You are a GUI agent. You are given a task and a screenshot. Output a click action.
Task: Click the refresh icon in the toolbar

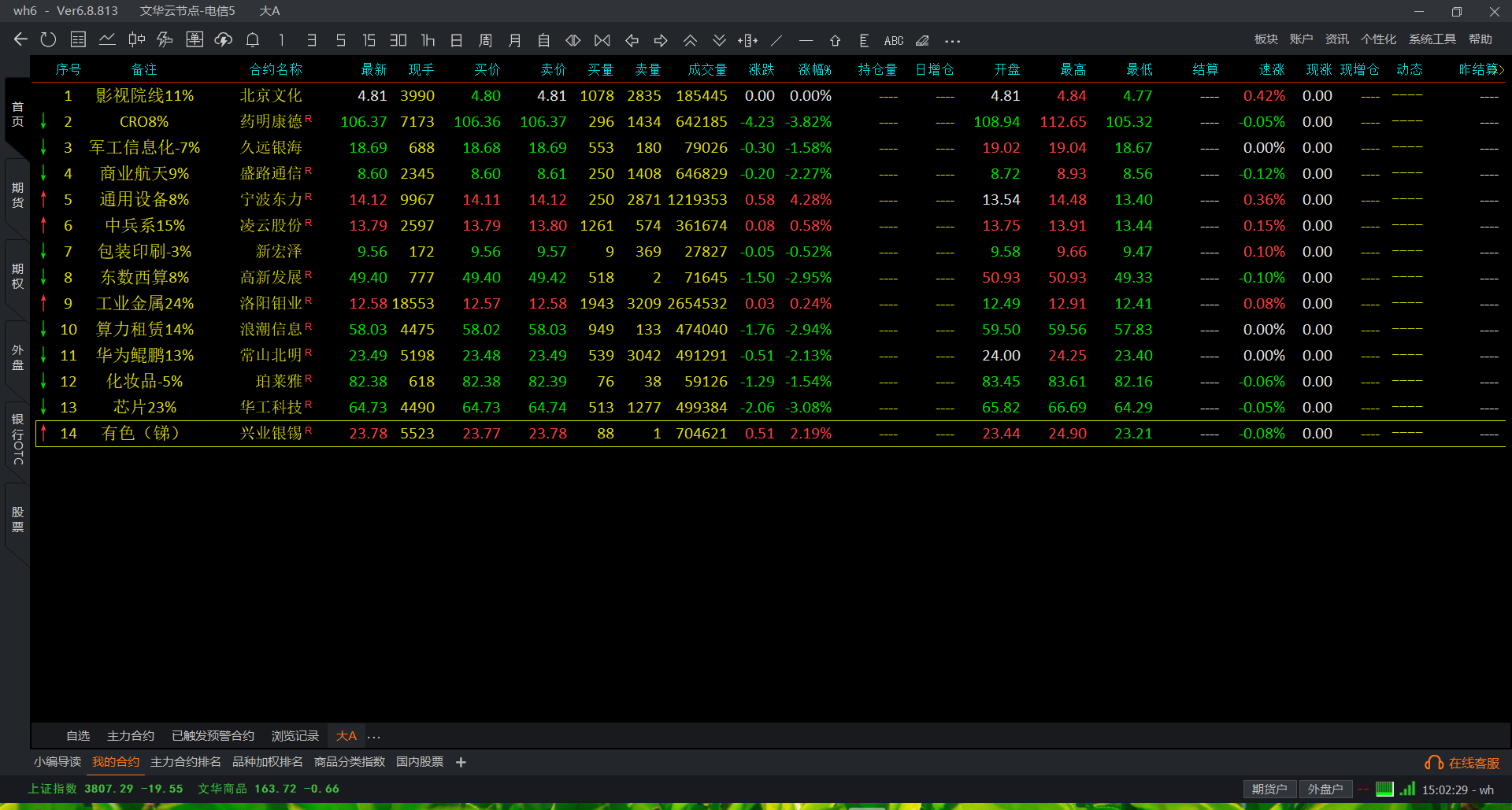49,39
